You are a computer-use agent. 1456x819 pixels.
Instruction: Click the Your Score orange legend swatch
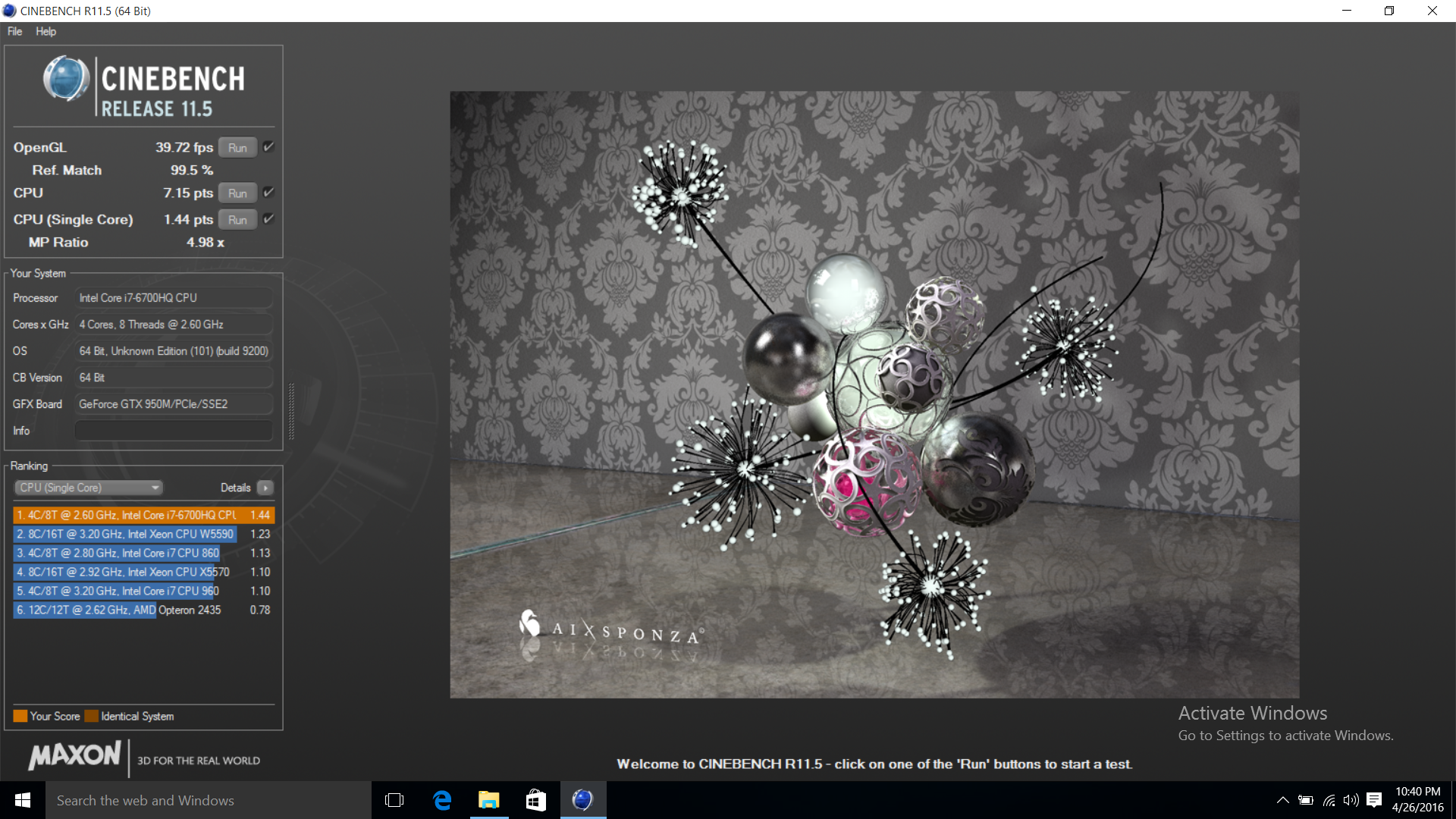[x=20, y=716]
